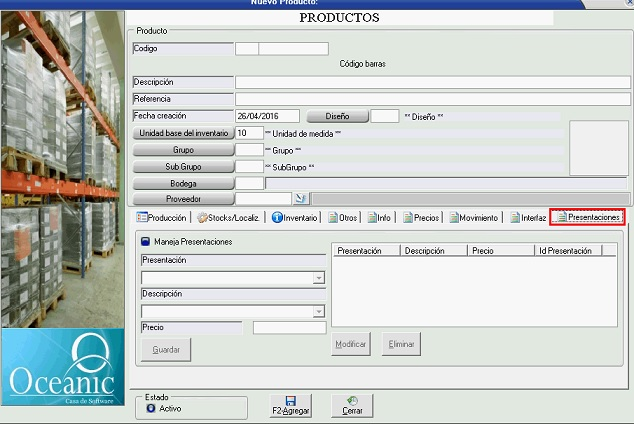The width and height of the screenshot is (634, 424).
Task: Click the Fecha creación date field
Action: pos(266,116)
